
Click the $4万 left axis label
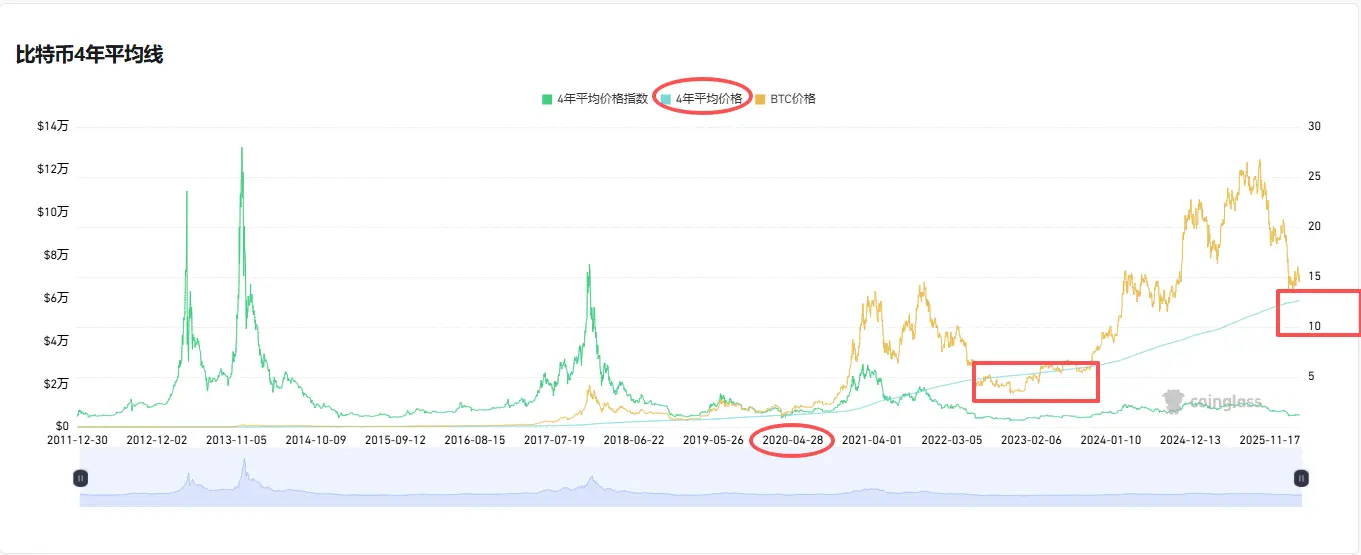55,341
